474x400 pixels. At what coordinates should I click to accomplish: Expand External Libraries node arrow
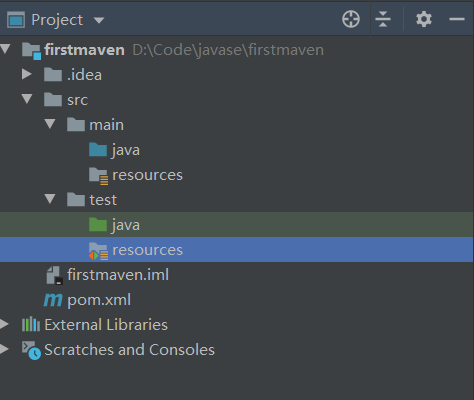[4, 324]
